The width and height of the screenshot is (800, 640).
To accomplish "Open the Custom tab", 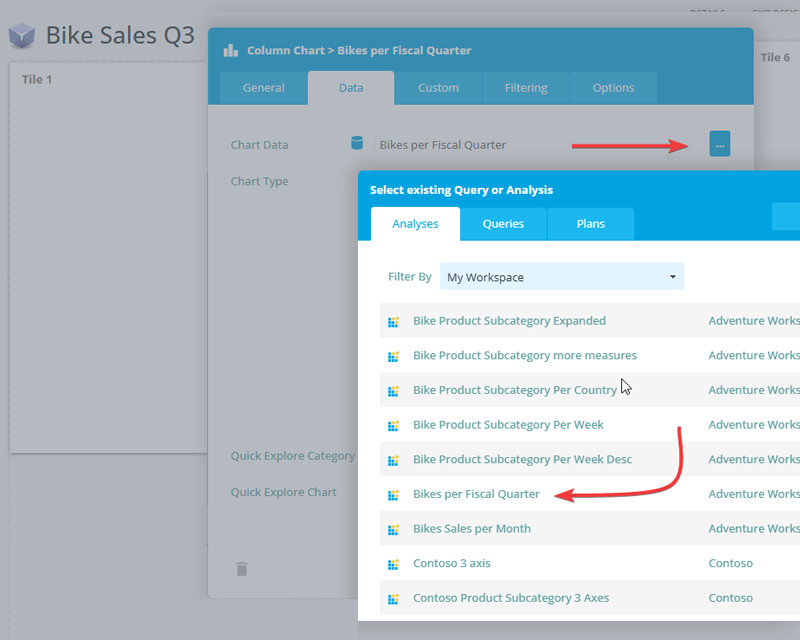I will coord(438,88).
